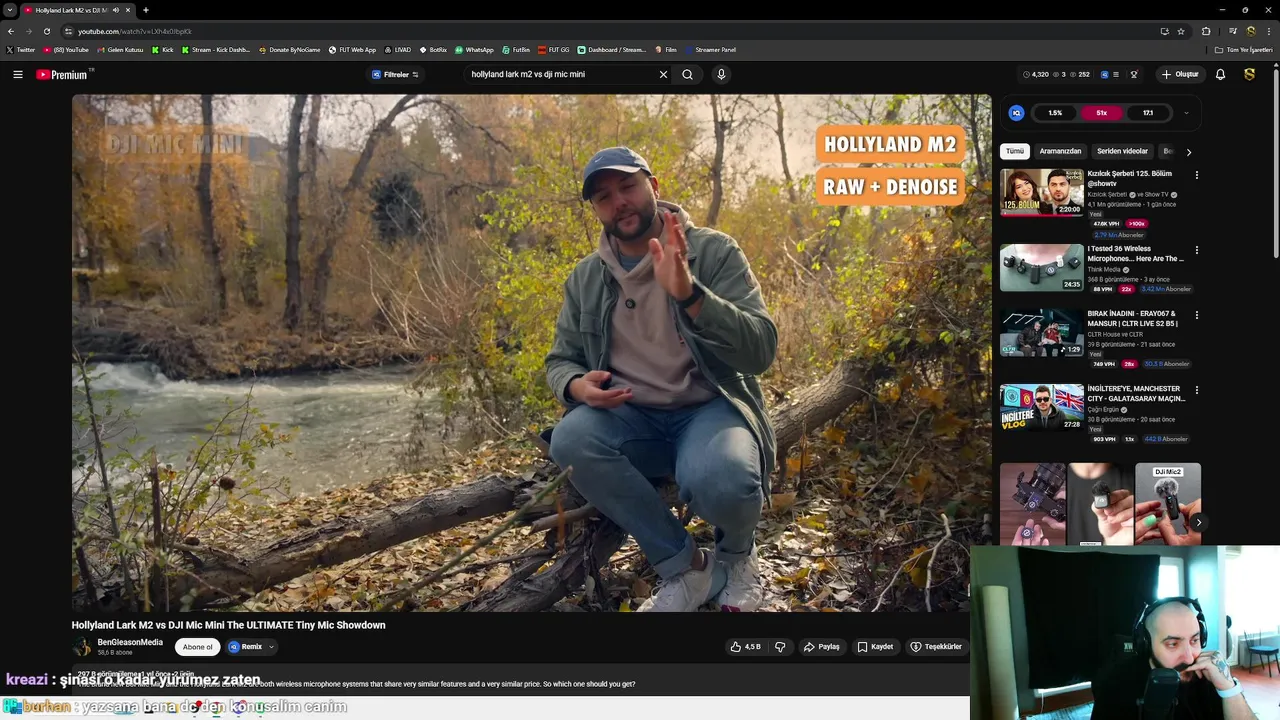The image size is (1280, 720).
Task: Open Streamer Panel bookmark
Action: pos(710,50)
